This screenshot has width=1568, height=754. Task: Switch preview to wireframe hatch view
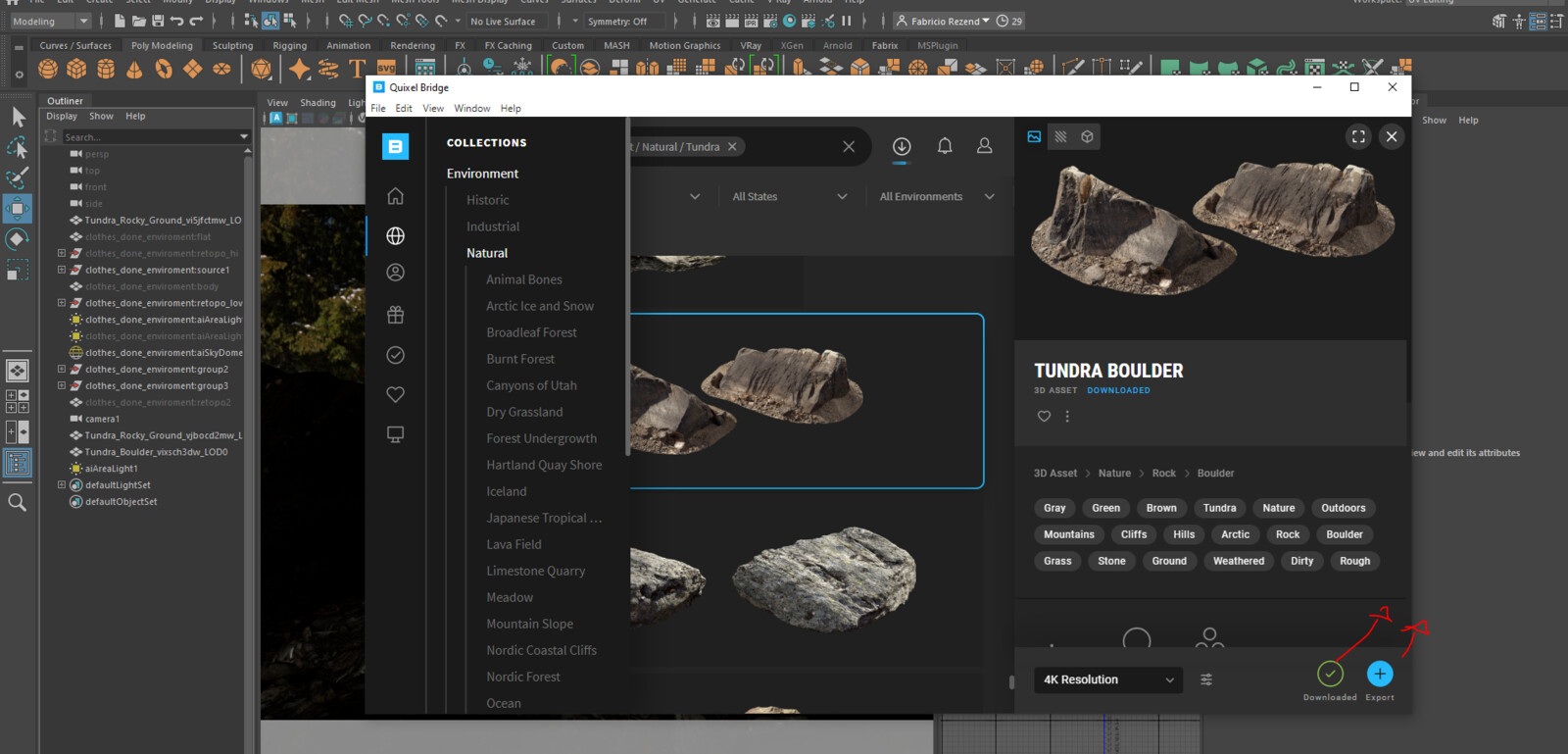point(1060,137)
